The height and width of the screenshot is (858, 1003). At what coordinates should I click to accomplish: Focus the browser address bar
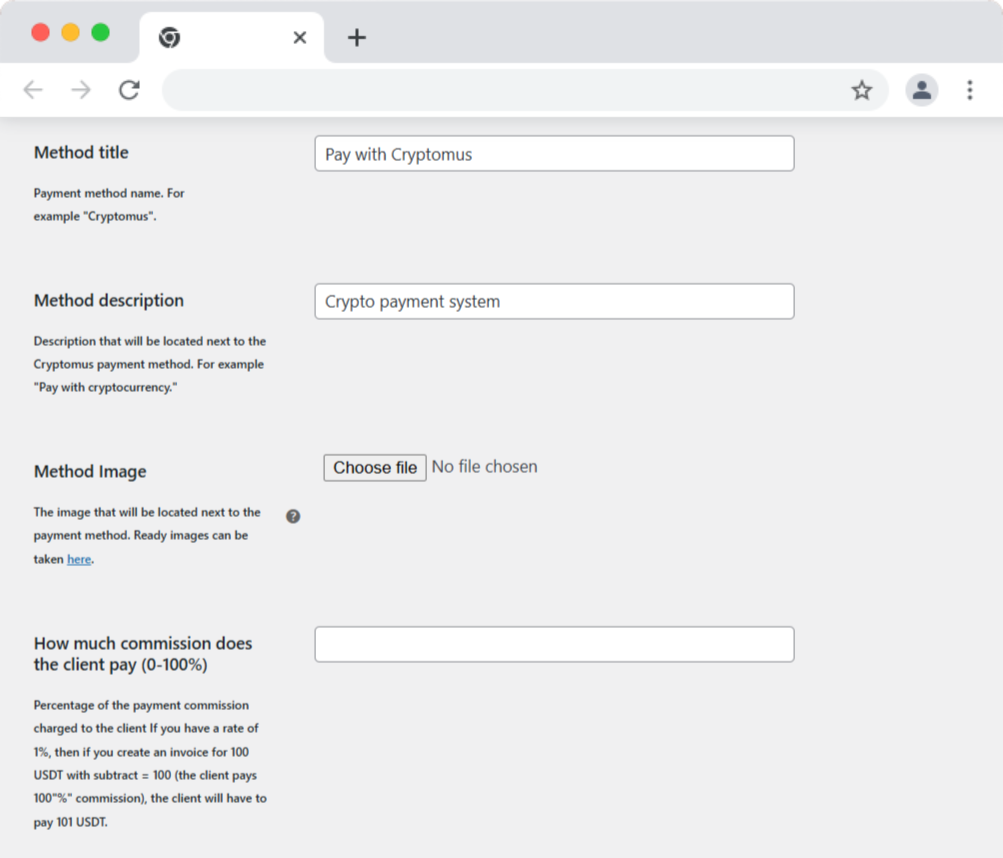point(500,91)
